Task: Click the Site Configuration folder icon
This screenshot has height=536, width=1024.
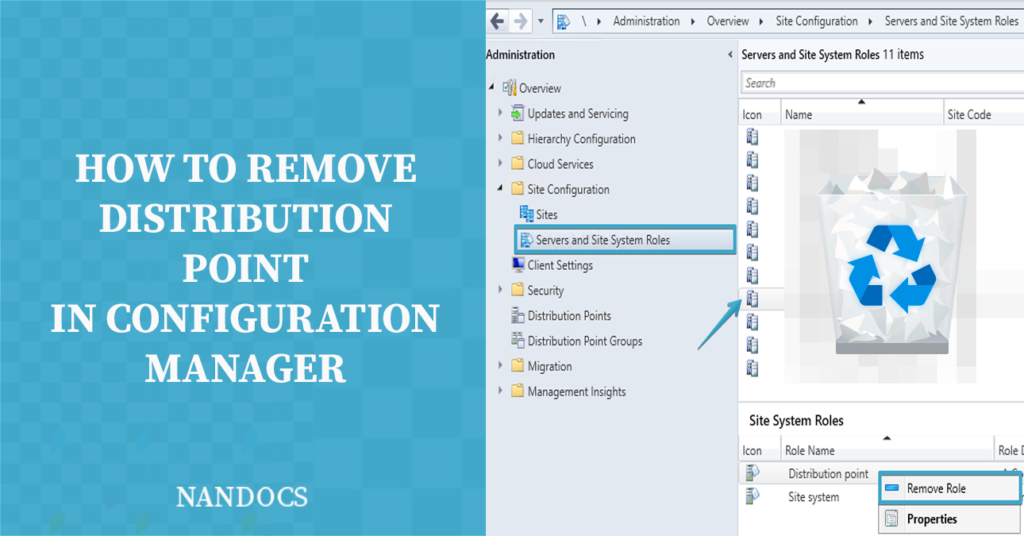Action: (517, 189)
